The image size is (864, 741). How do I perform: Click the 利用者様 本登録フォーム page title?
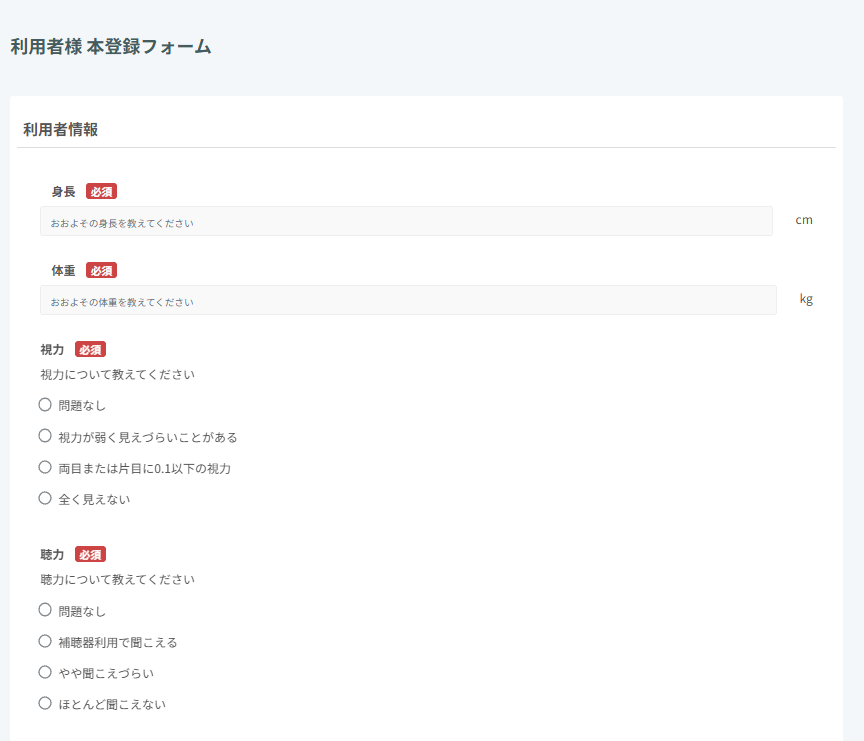(x=111, y=47)
